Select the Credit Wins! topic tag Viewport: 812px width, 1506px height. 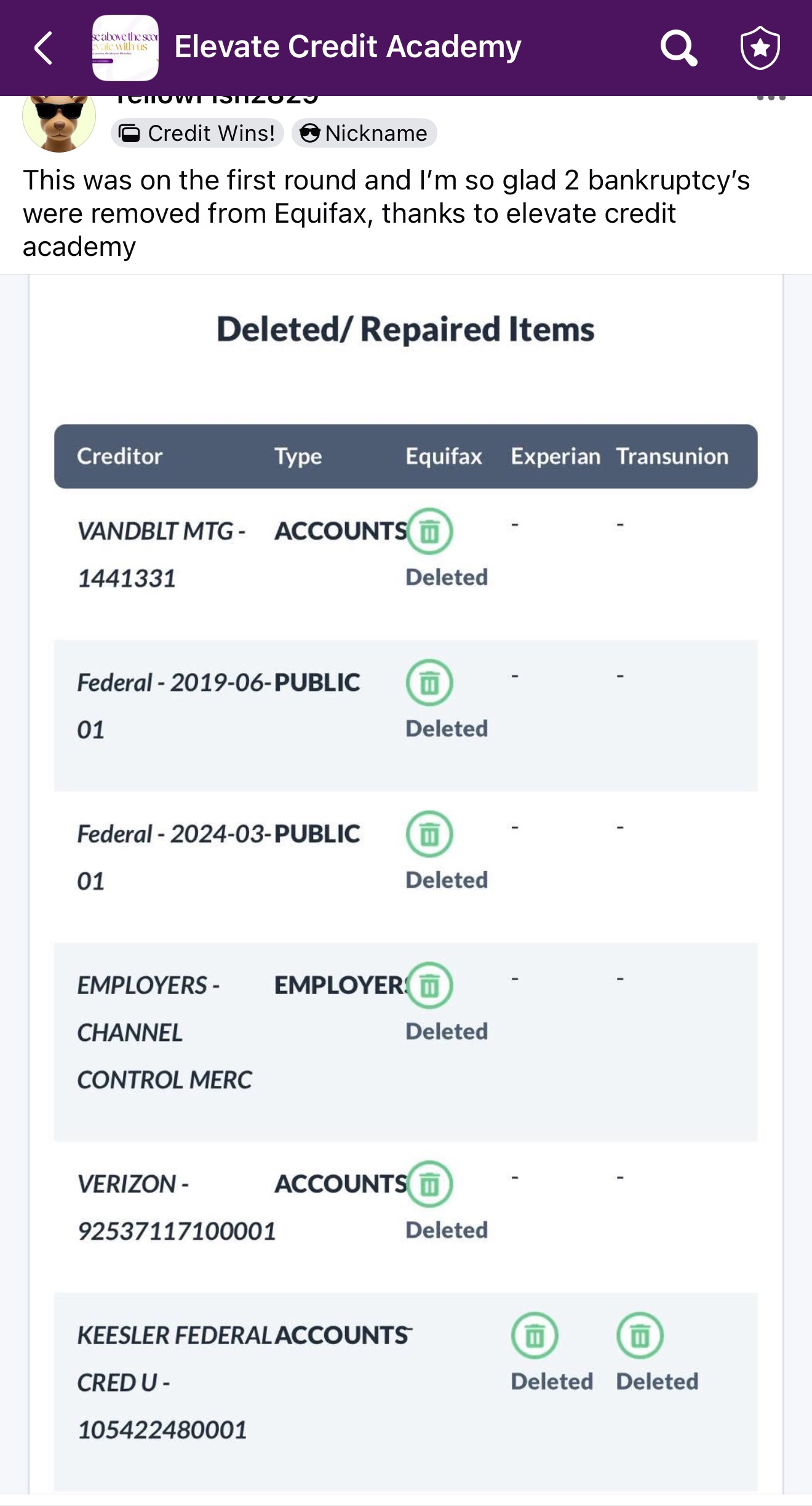pyautogui.click(x=197, y=133)
